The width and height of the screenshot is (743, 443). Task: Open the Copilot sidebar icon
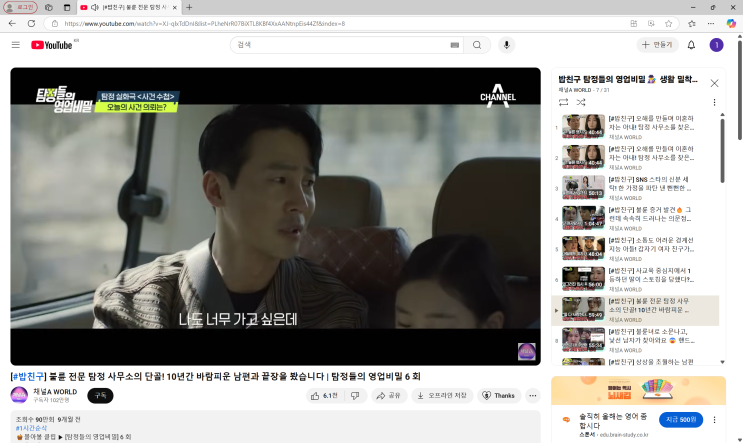[x=731, y=23]
